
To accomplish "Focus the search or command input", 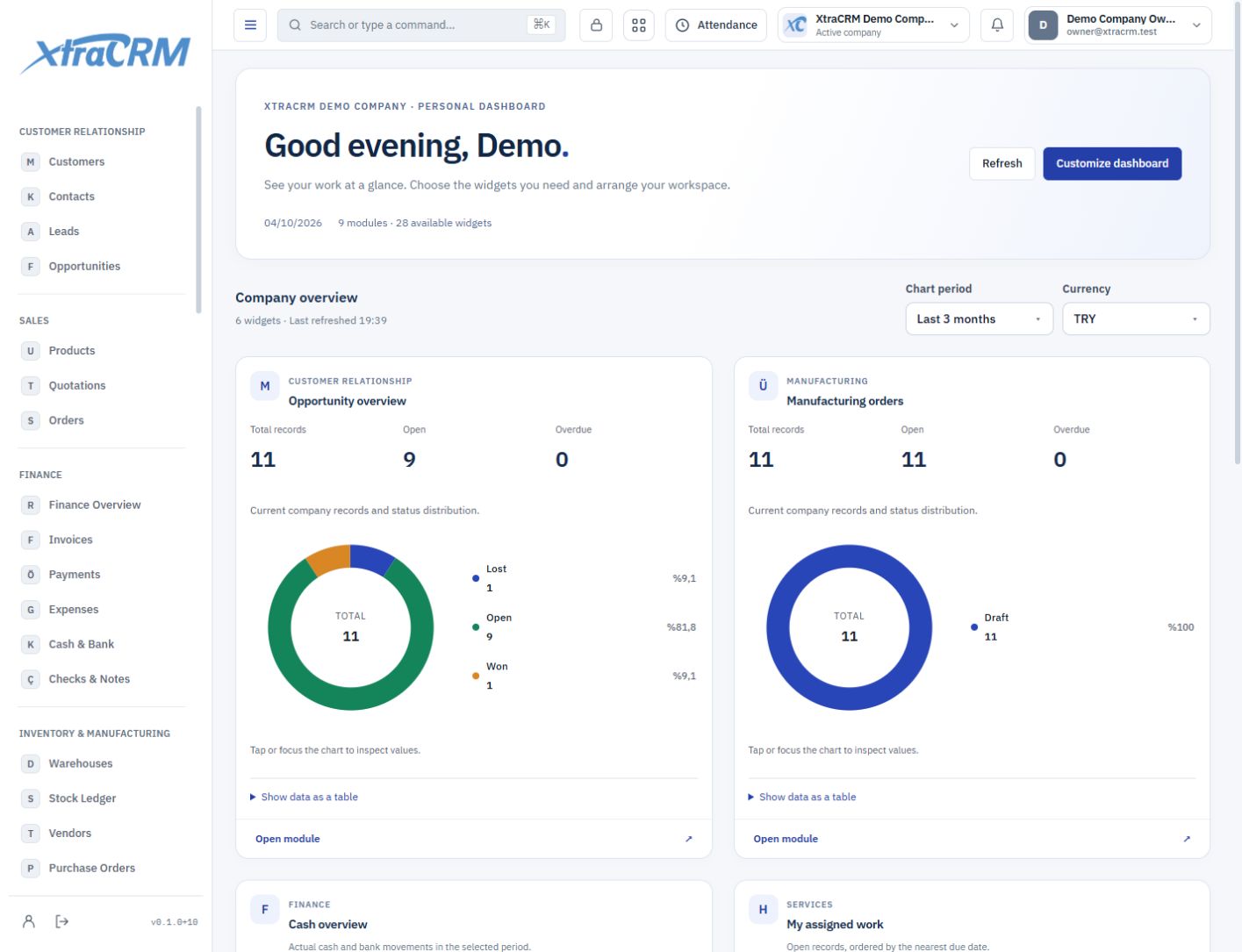I will point(421,25).
